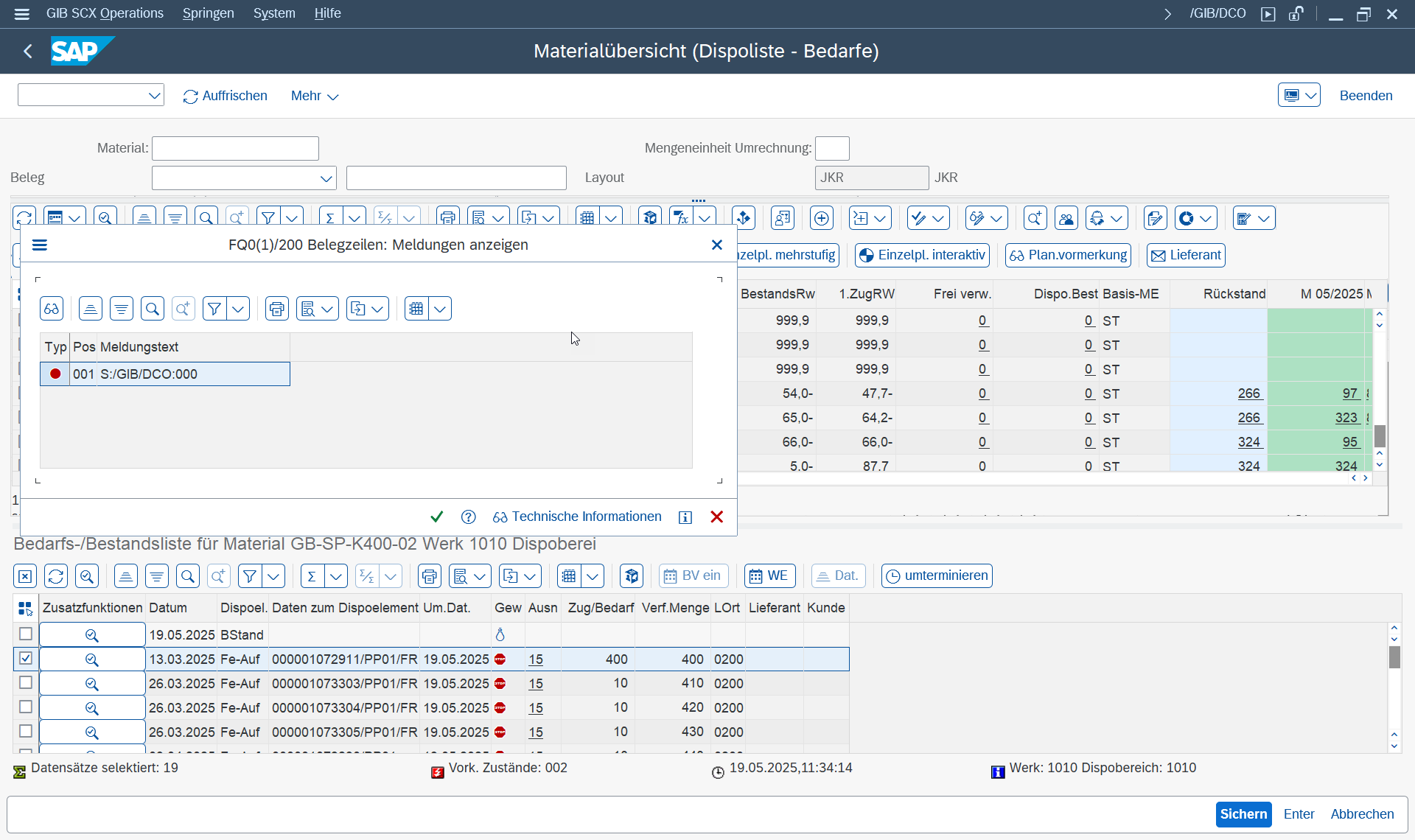Open the System menu

[274, 13]
